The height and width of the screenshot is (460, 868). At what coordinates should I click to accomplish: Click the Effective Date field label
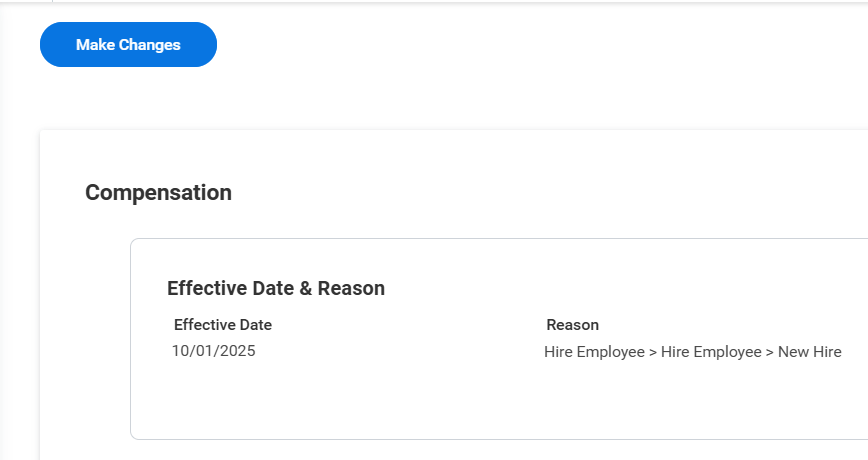[x=222, y=325]
